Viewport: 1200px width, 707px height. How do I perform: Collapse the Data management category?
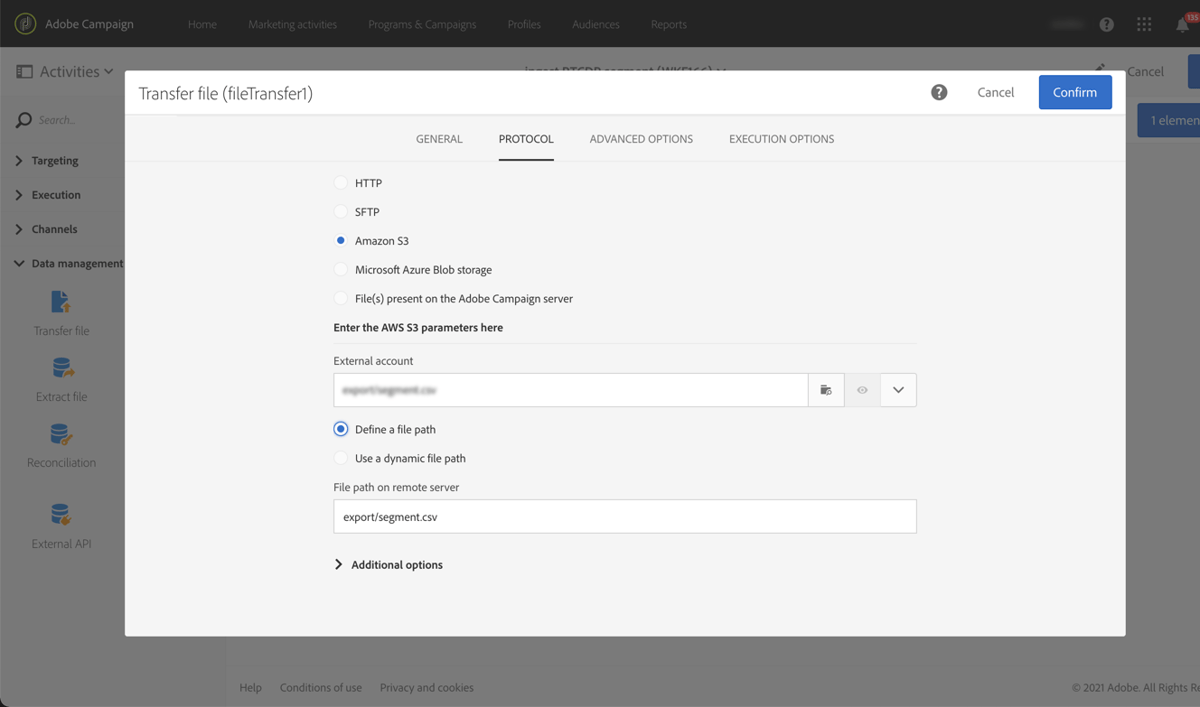point(18,263)
